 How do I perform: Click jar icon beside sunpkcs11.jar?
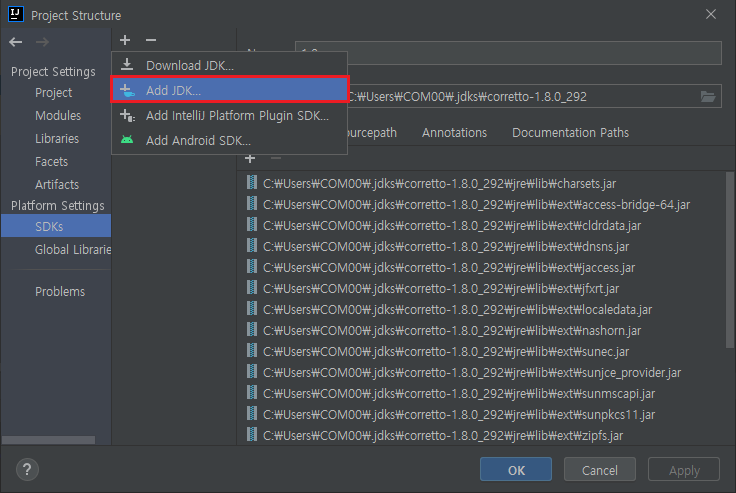click(252, 414)
